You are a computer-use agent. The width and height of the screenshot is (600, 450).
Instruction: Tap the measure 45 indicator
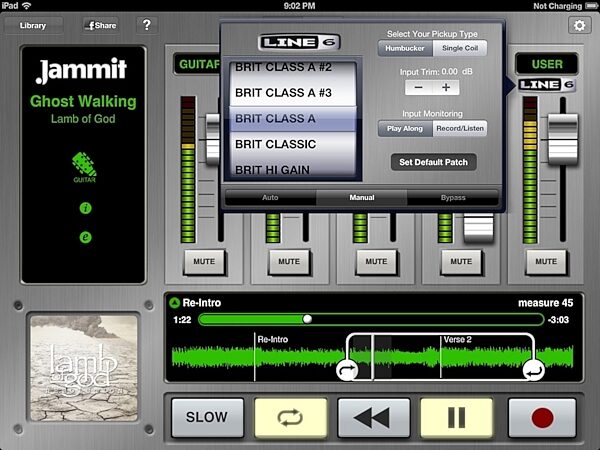tap(545, 303)
